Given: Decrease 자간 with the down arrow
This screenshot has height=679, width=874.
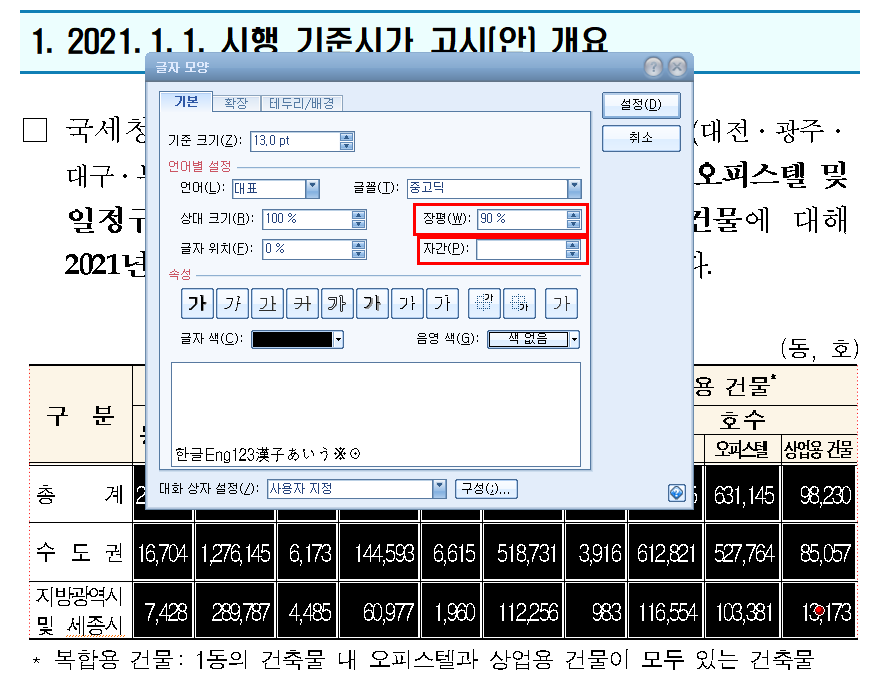Looking at the screenshot, I should (572, 254).
